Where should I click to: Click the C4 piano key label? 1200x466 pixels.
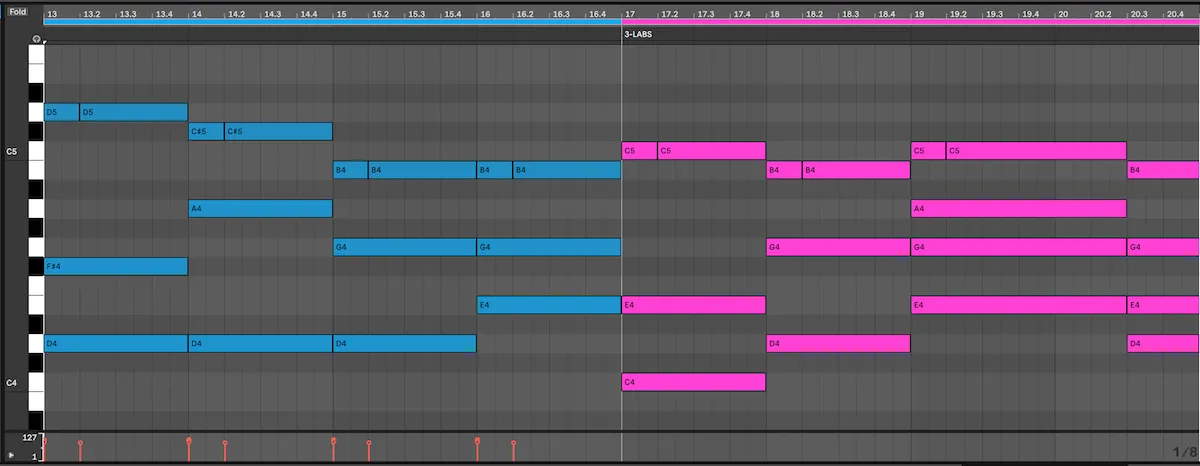pos(12,383)
